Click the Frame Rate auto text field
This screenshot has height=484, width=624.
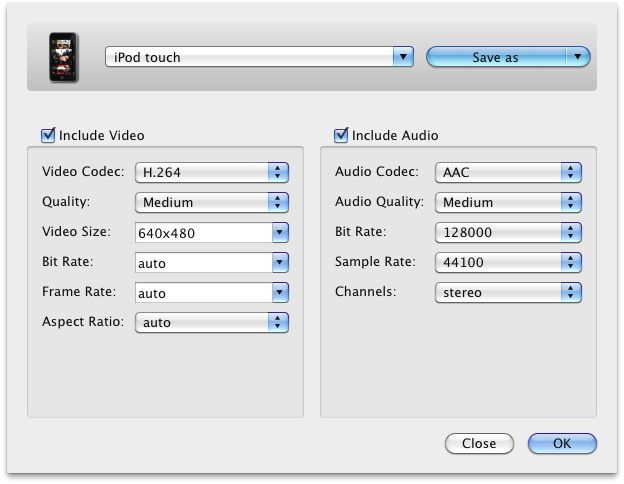coord(204,293)
